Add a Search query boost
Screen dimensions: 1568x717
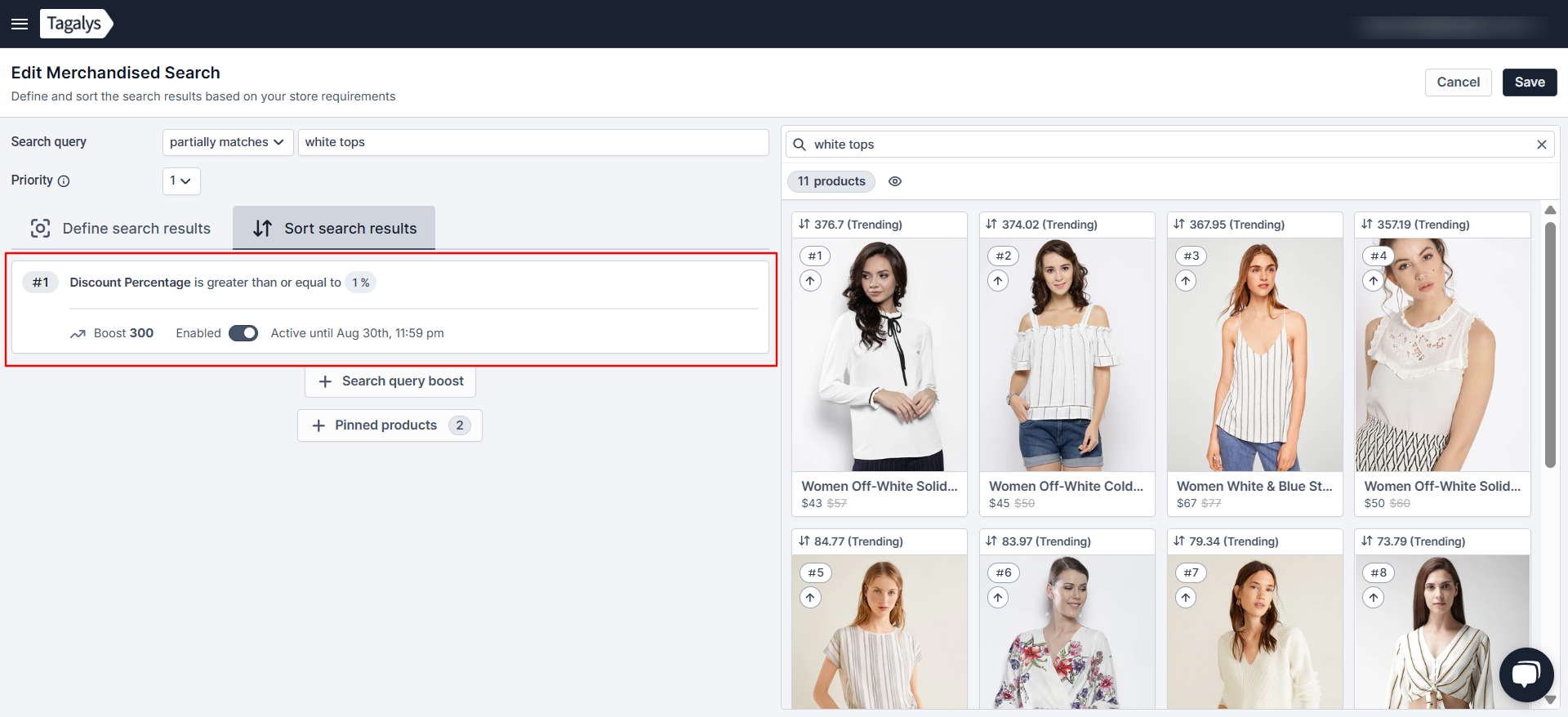390,381
